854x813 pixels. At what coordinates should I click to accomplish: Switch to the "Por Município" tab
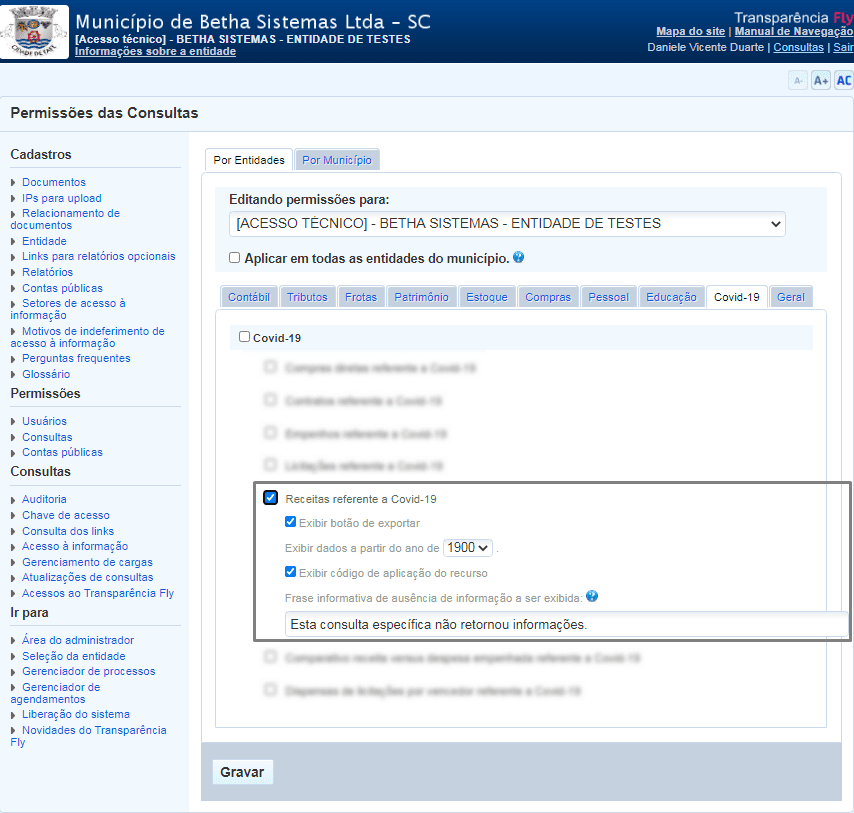[x=337, y=159]
